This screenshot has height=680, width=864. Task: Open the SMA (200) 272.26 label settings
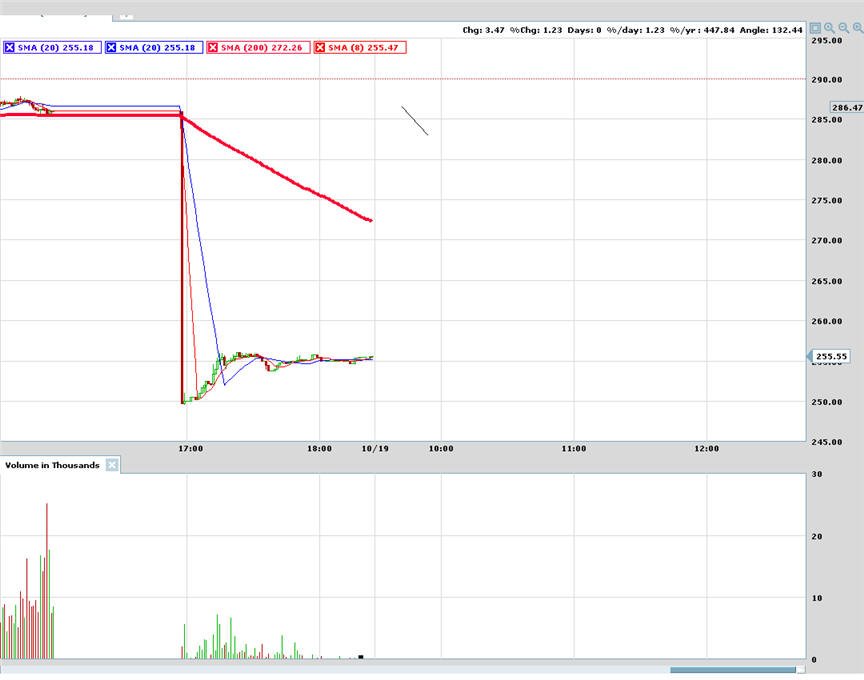point(262,48)
